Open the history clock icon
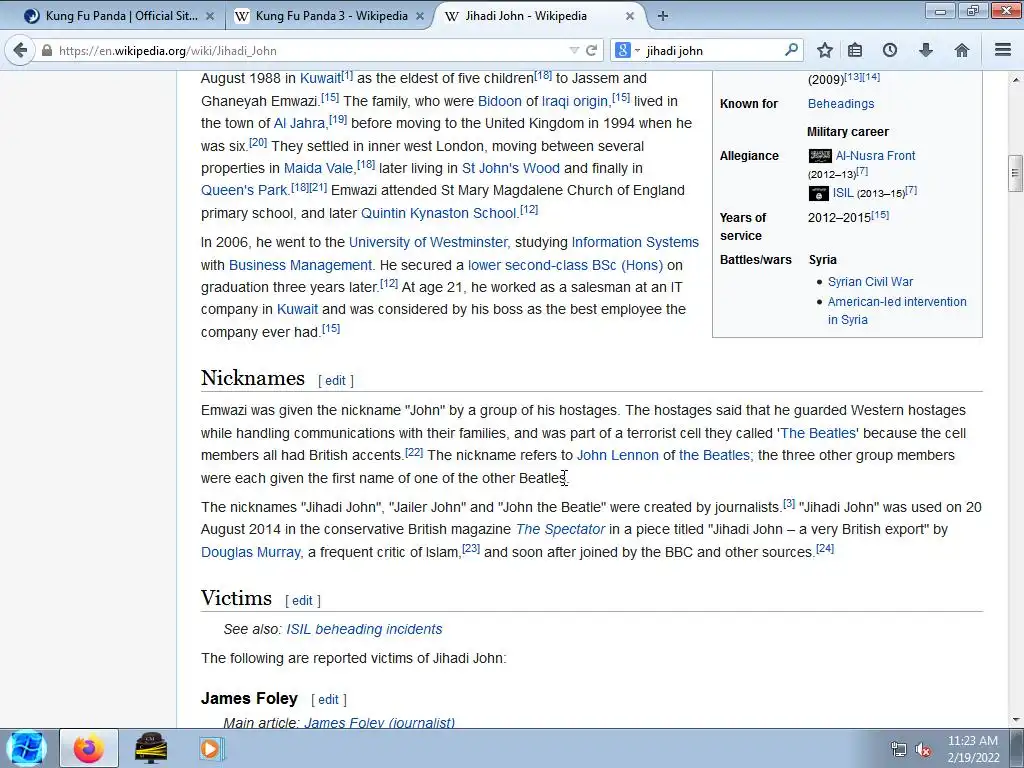1024x768 pixels. point(889,50)
